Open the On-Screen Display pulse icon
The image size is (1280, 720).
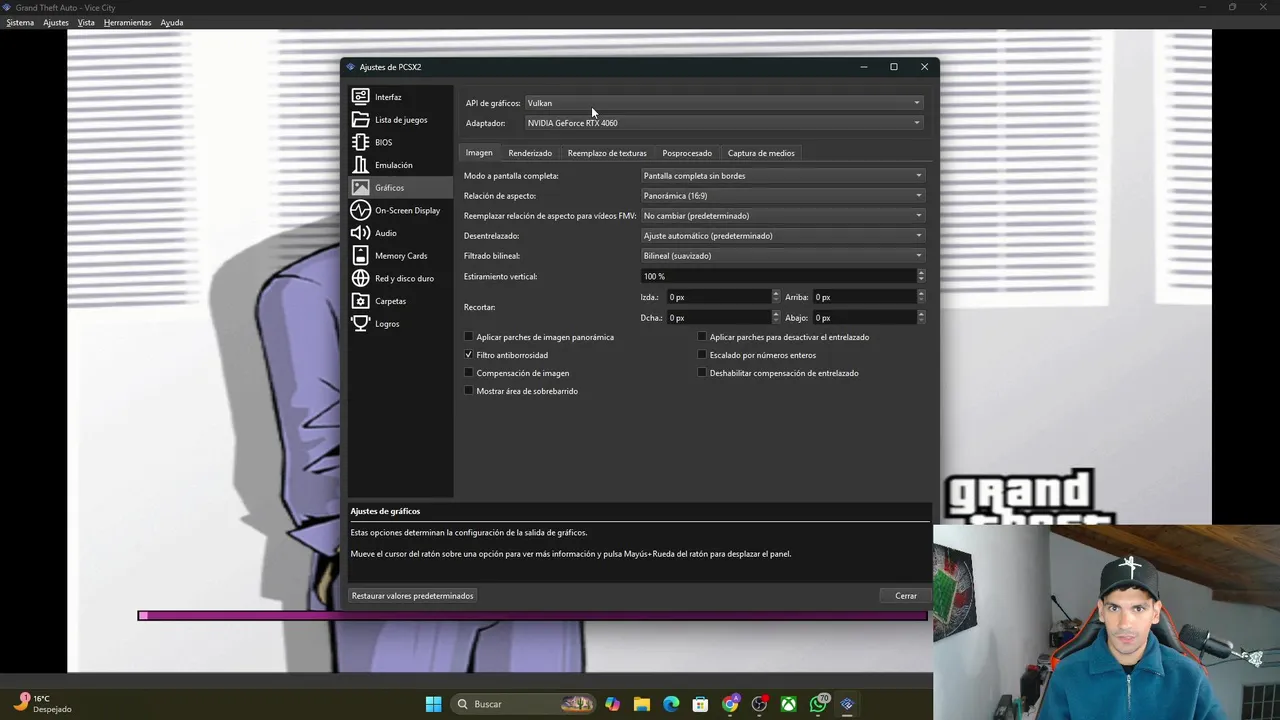tap(360, 210)
